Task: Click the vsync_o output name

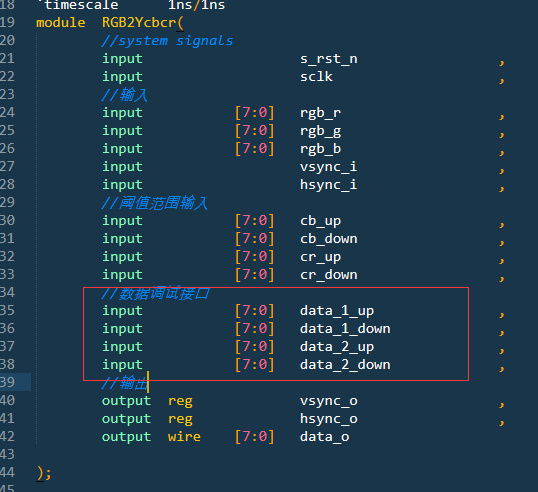Action: 329,401
